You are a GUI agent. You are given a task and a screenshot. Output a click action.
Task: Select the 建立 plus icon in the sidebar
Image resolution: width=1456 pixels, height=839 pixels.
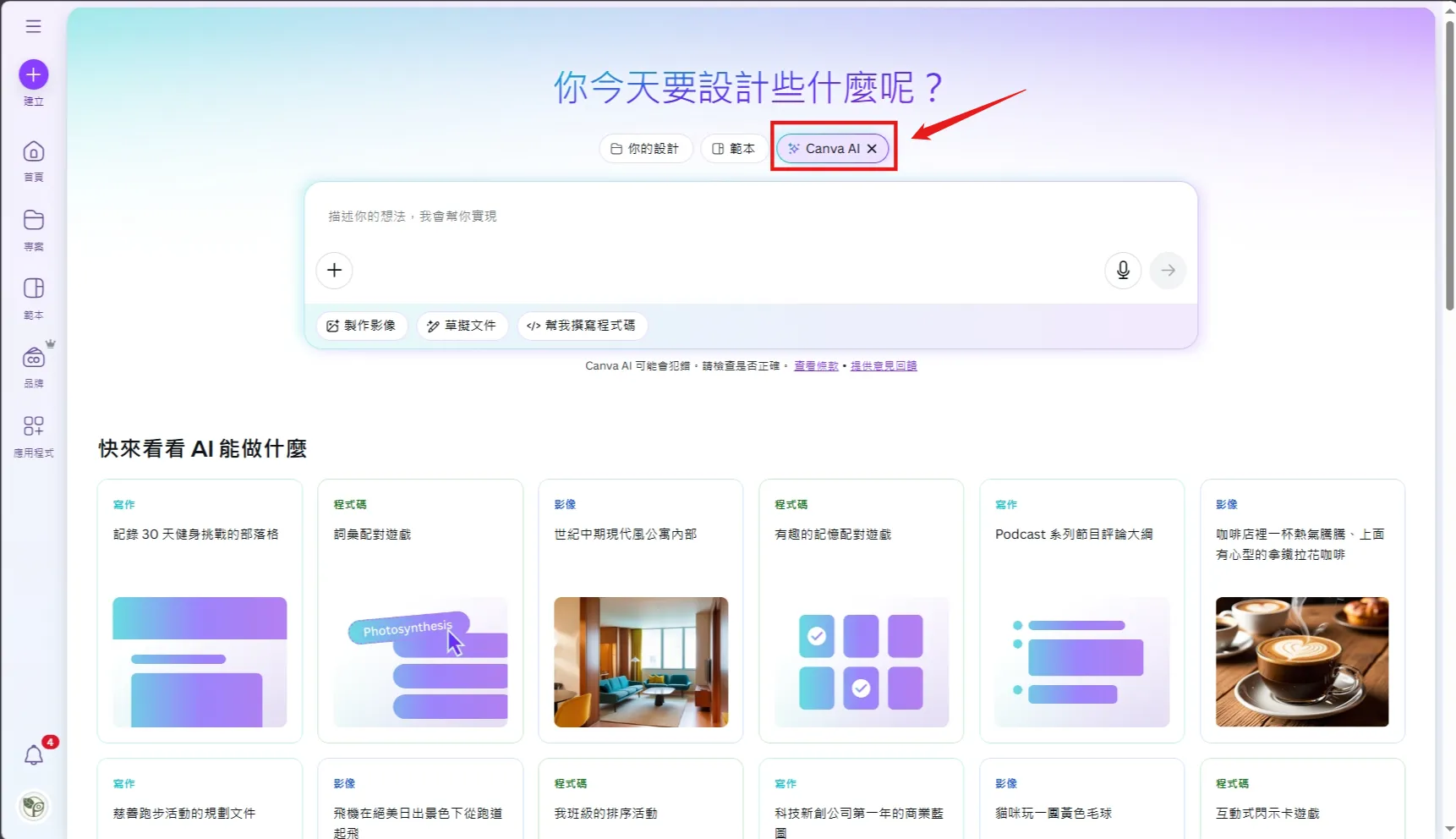coord(34,74)
